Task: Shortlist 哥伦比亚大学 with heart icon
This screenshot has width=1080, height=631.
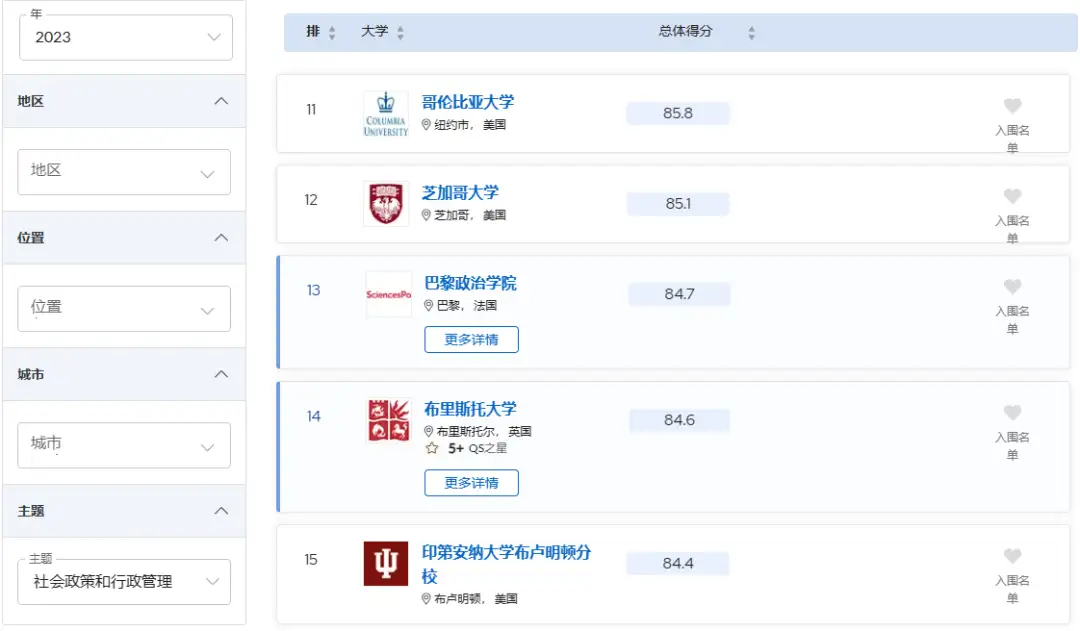Action: [x=1012, y=106]
